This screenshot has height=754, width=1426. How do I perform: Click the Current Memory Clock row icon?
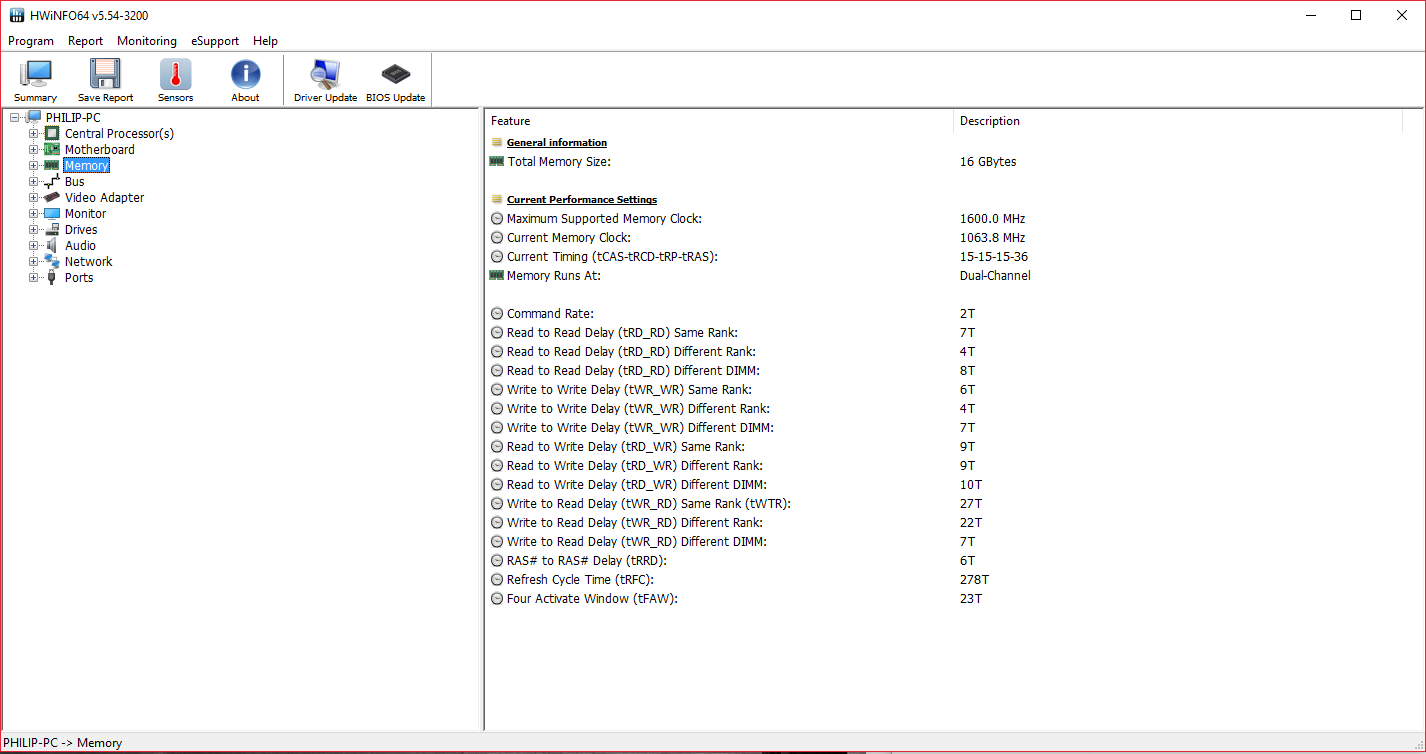point(497,237)
